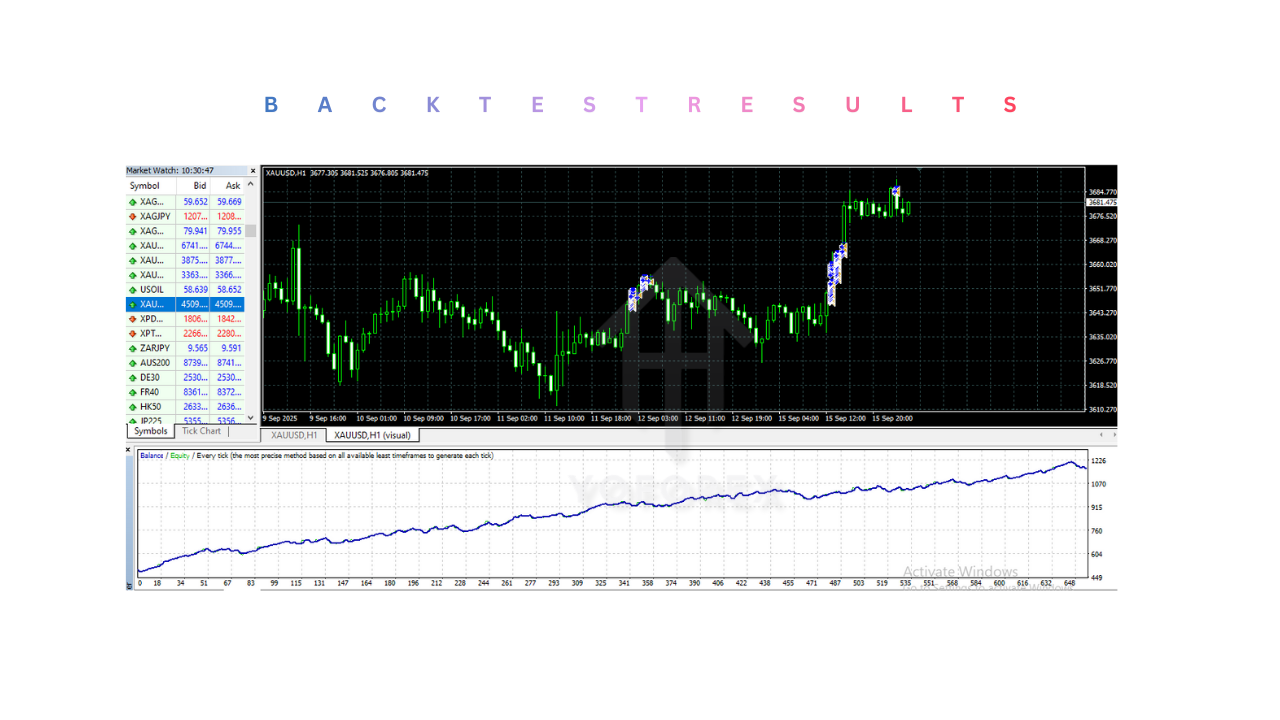
Task: Click the red arrow icon next to XPD
Action: click(x=133, y=318)
